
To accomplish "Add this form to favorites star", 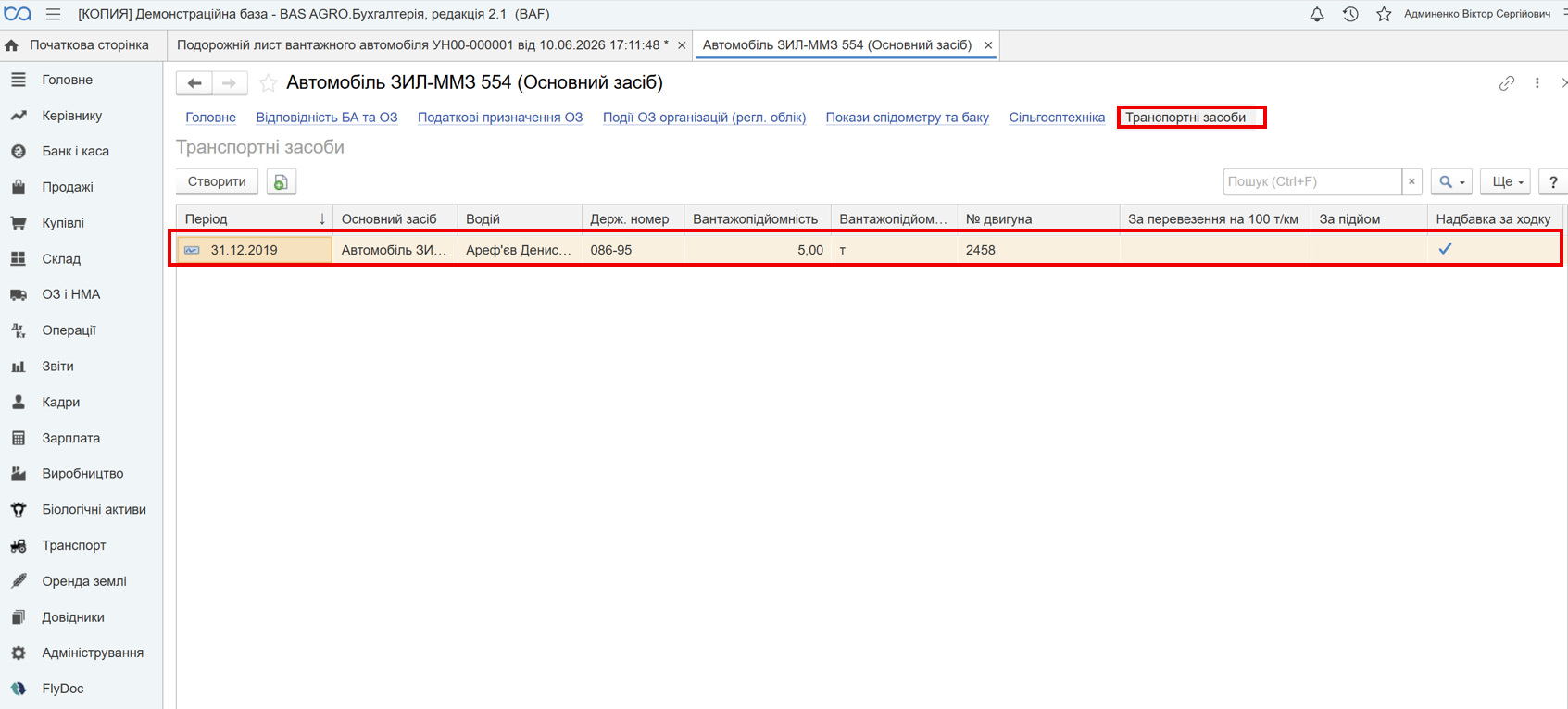I will [268, 83].
